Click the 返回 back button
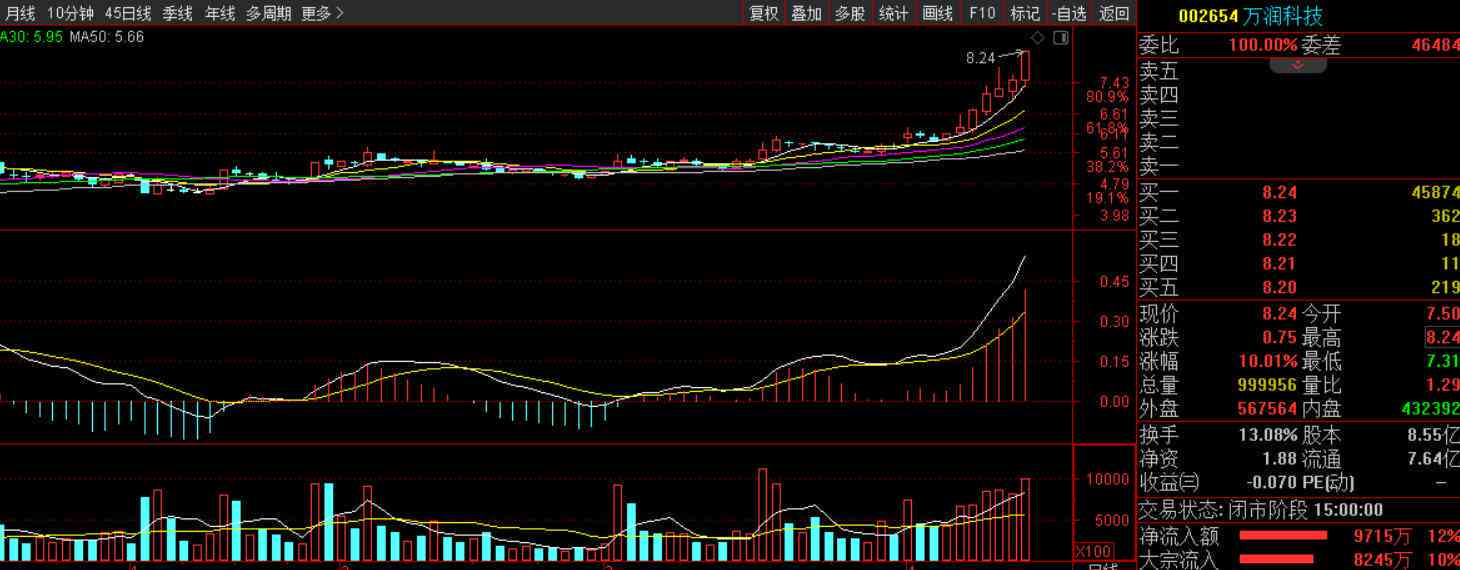This screenshot has height=570, width=1460. click(1114, 13)
